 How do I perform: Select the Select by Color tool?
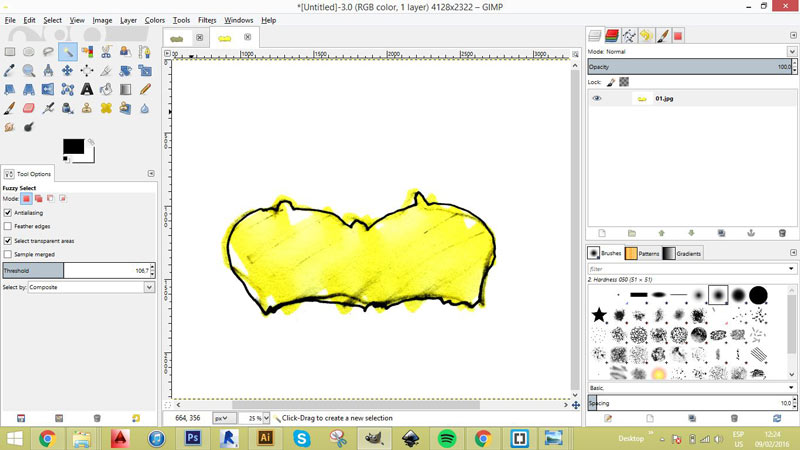87,52
